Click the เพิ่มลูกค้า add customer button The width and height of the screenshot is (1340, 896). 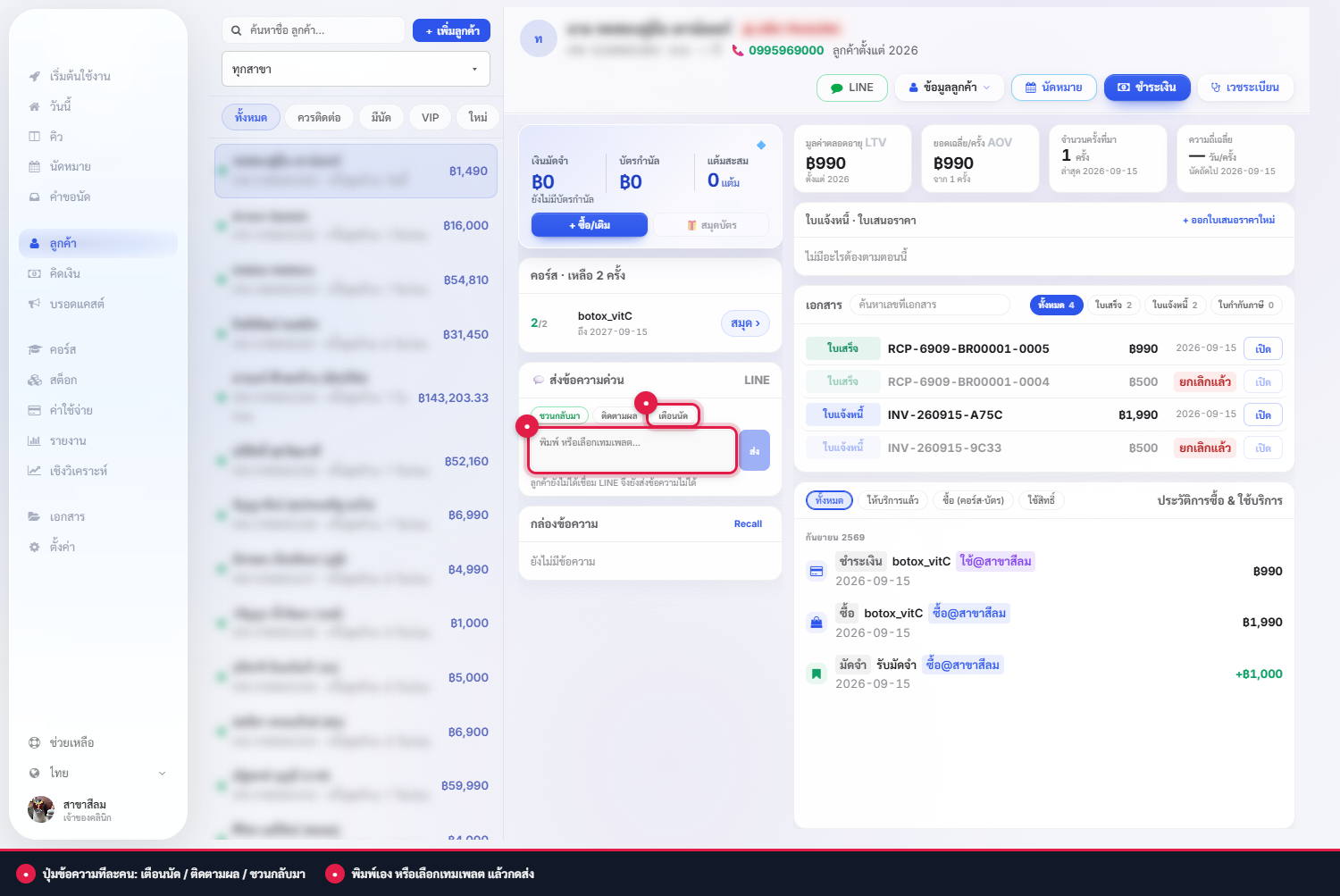452,30
